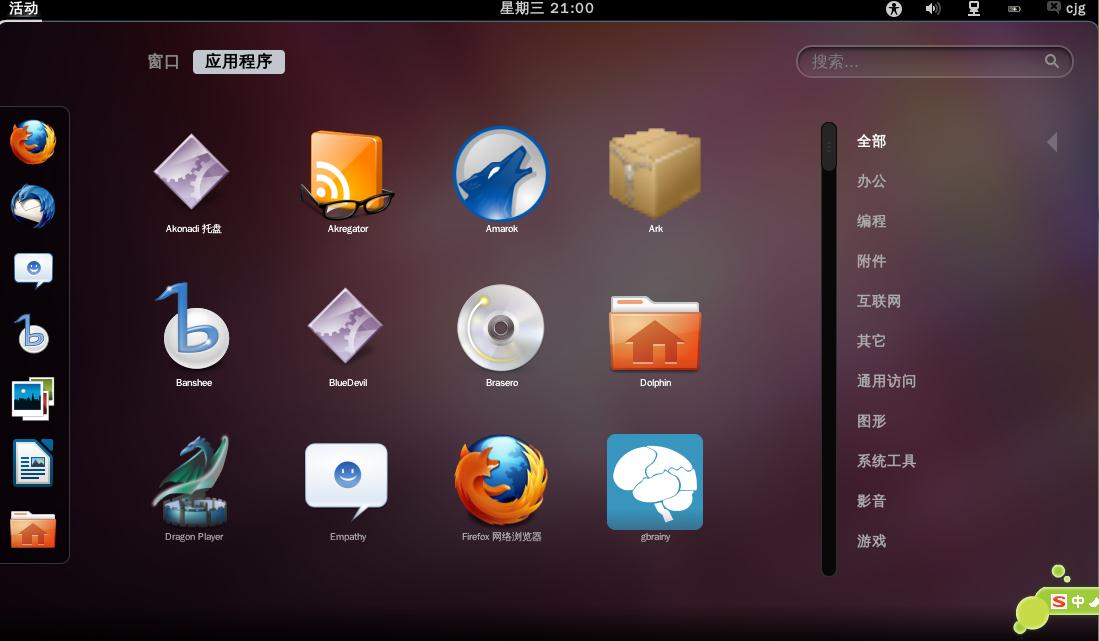1099x641 pixels.
Task: Open home folder icon in dash
Action: (x=33, y=529)
